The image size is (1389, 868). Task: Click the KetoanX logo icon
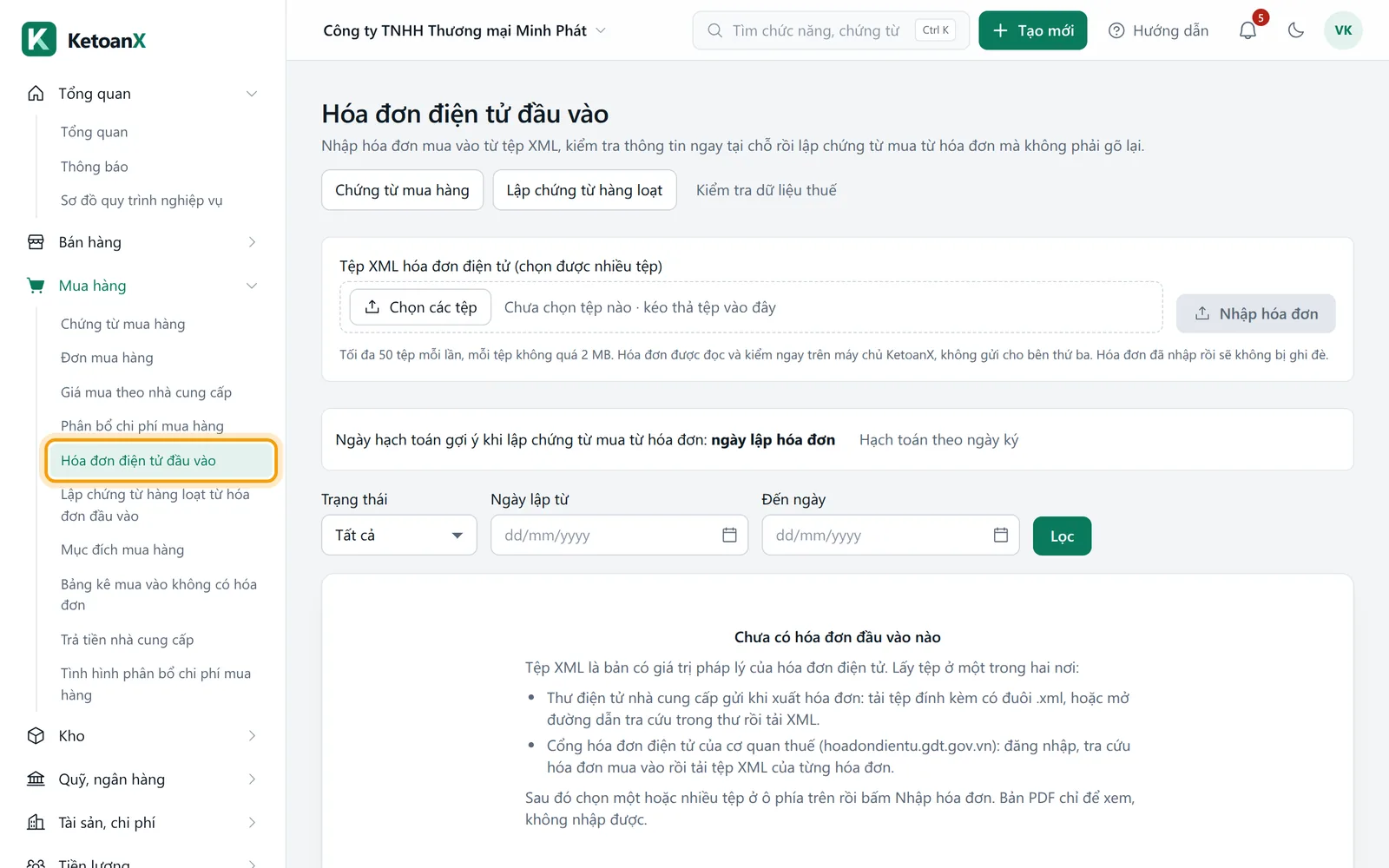pyautogui.click(x=39, y=39)
